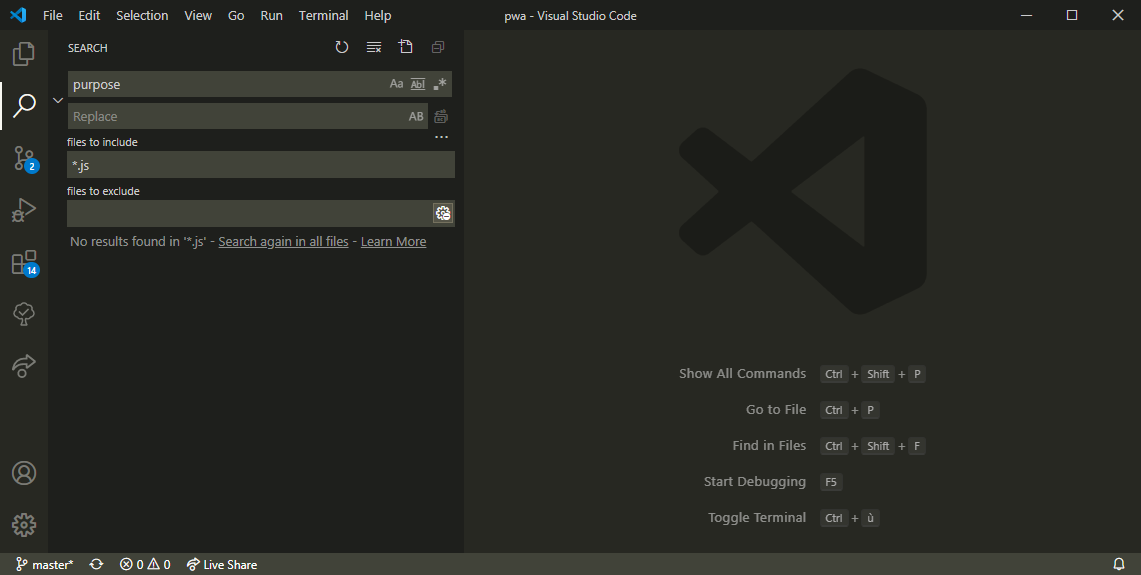This screenshot has width=1141, height=575.
Task: Toggle search details ellipsis
Action: [441, 137]
